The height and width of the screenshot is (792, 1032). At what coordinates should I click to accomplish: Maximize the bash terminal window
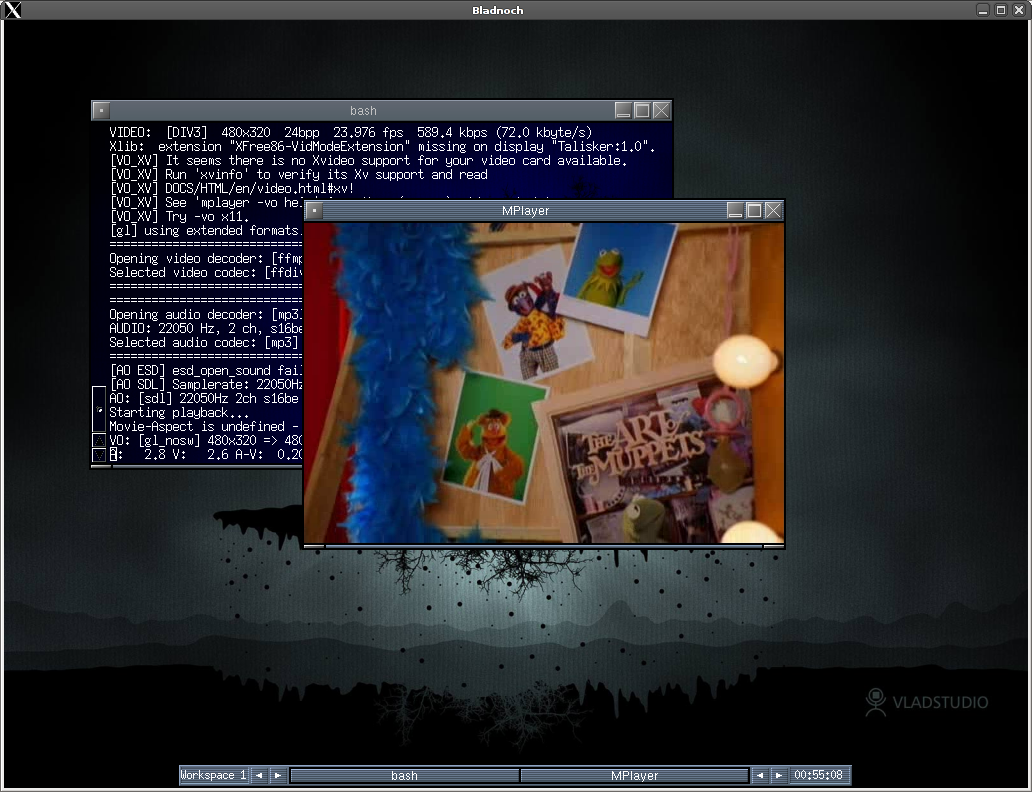pos(642,110)
